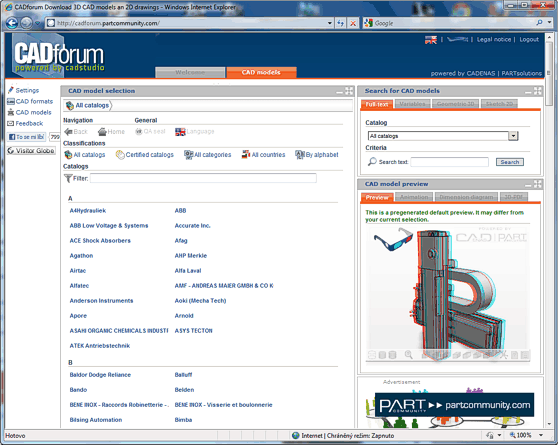Click the 3D anaglyph glasses icon in preview

coord(393,240)
